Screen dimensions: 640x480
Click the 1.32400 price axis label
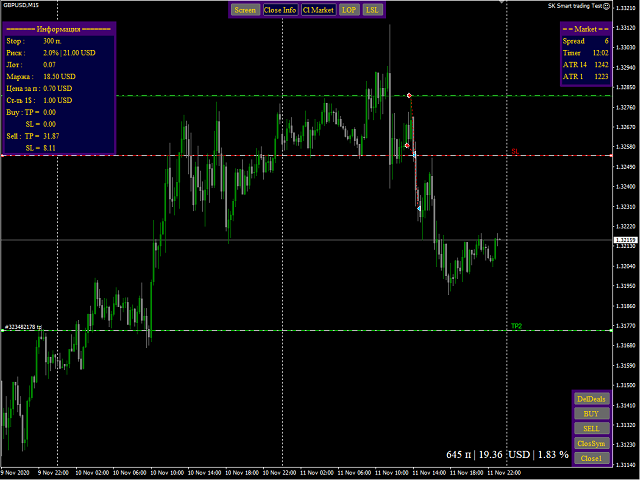tap(625, 187)
